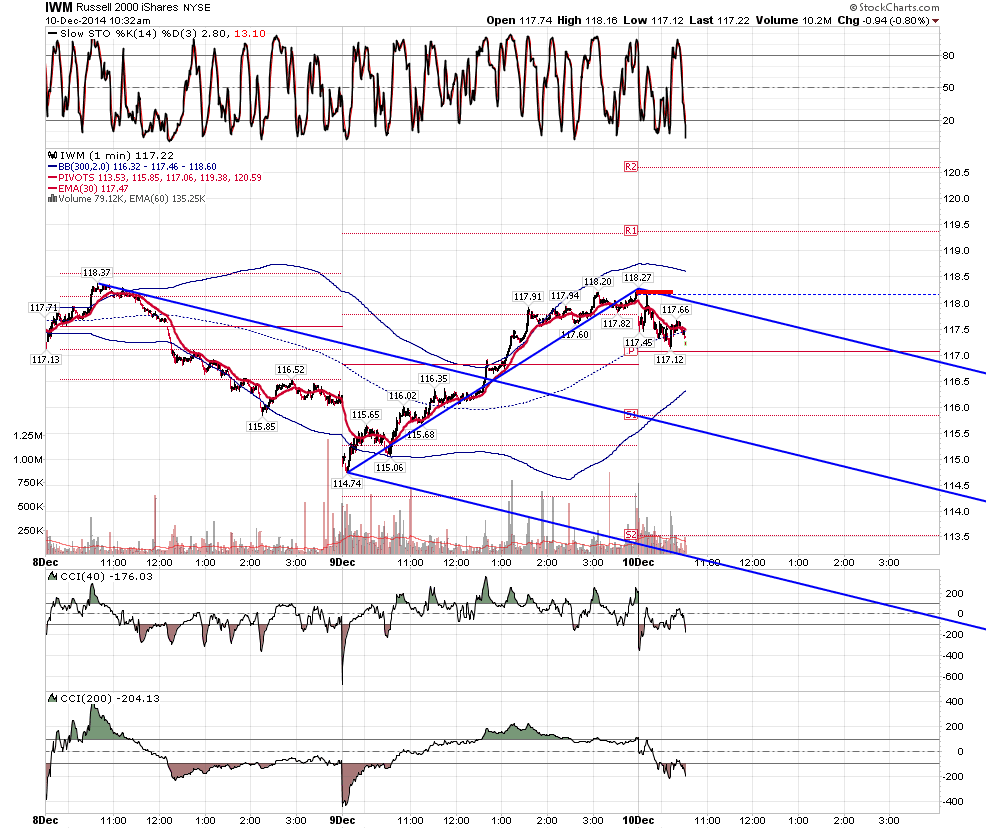Click the IWM (1 min) 117.22 label
This screenshot has height=834, width=997.
point(116,155)
